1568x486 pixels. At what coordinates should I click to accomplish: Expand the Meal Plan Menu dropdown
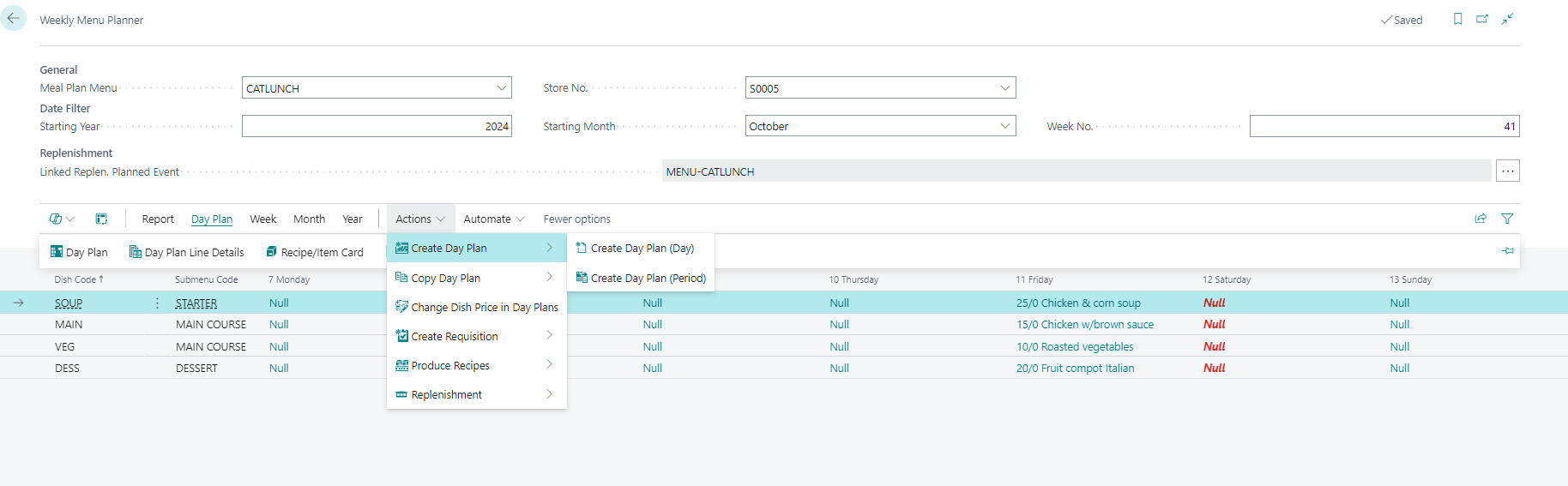pyautogui.click(x=501, y=88)
